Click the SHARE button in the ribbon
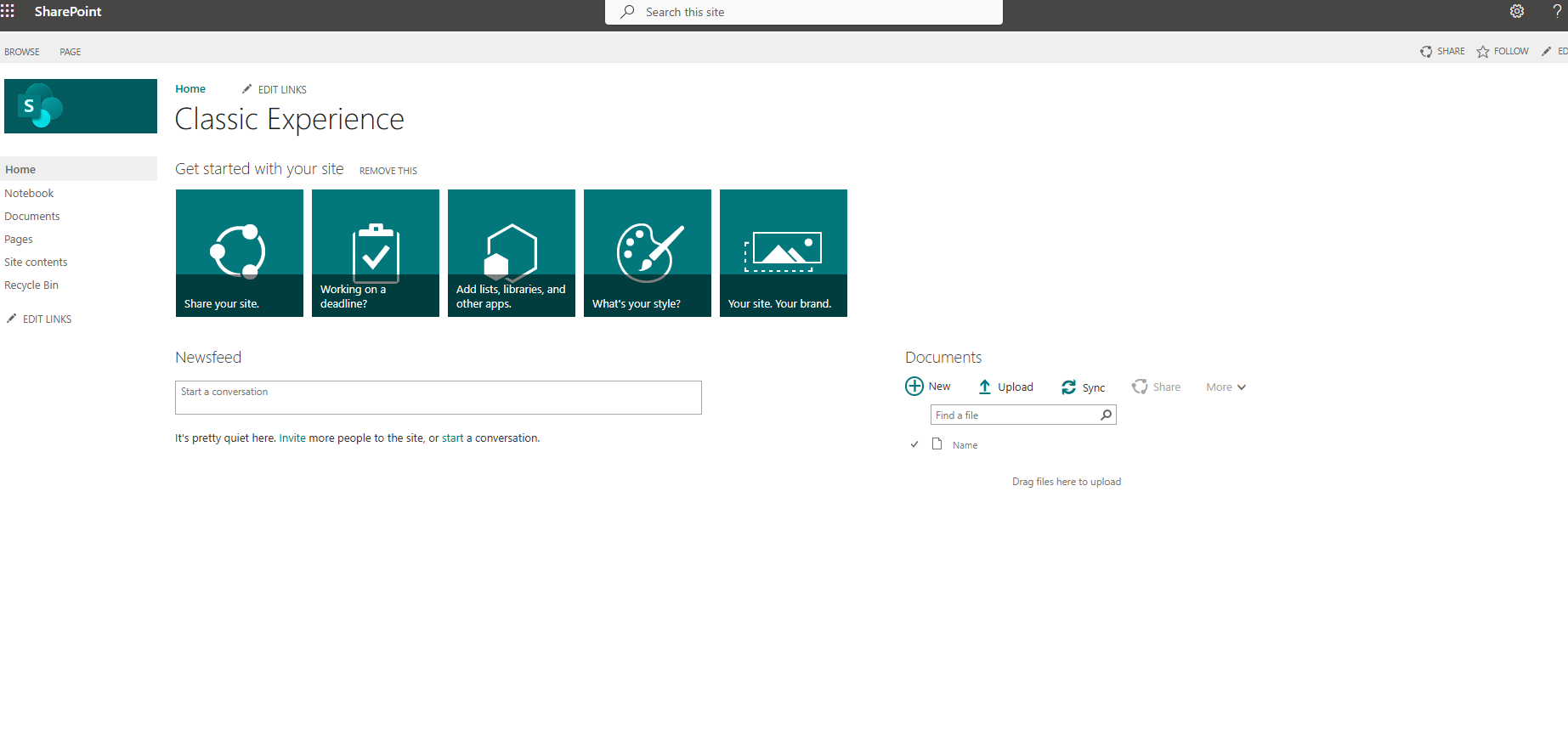1568x740 pixels. (1442, 51)
